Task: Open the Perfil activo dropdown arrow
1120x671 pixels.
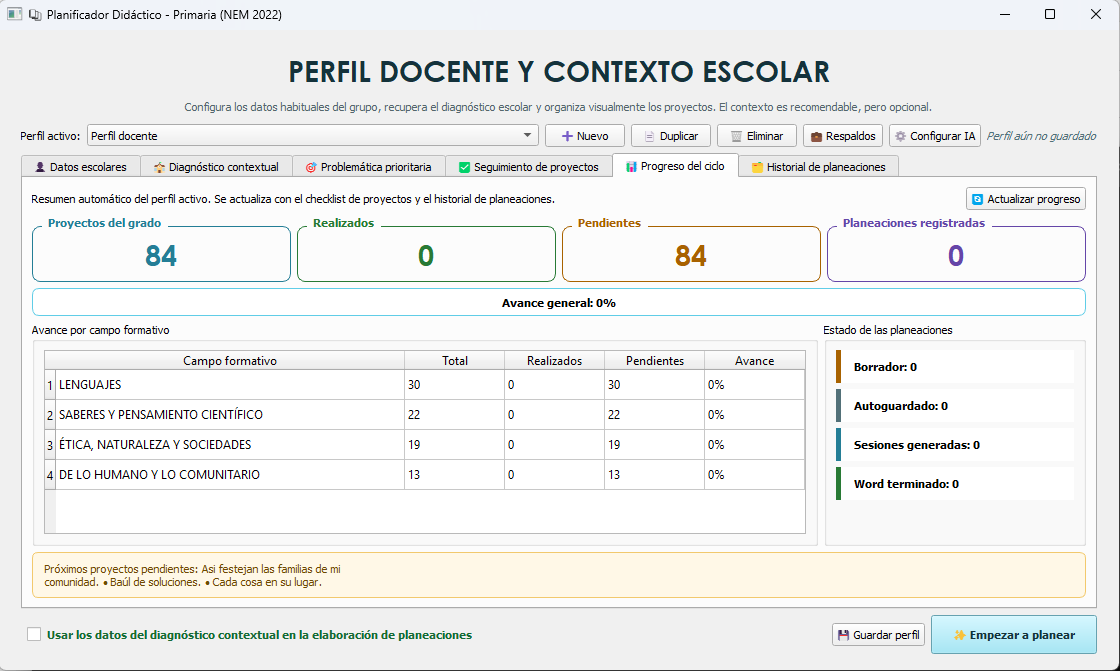Action: tap(527, 135)
